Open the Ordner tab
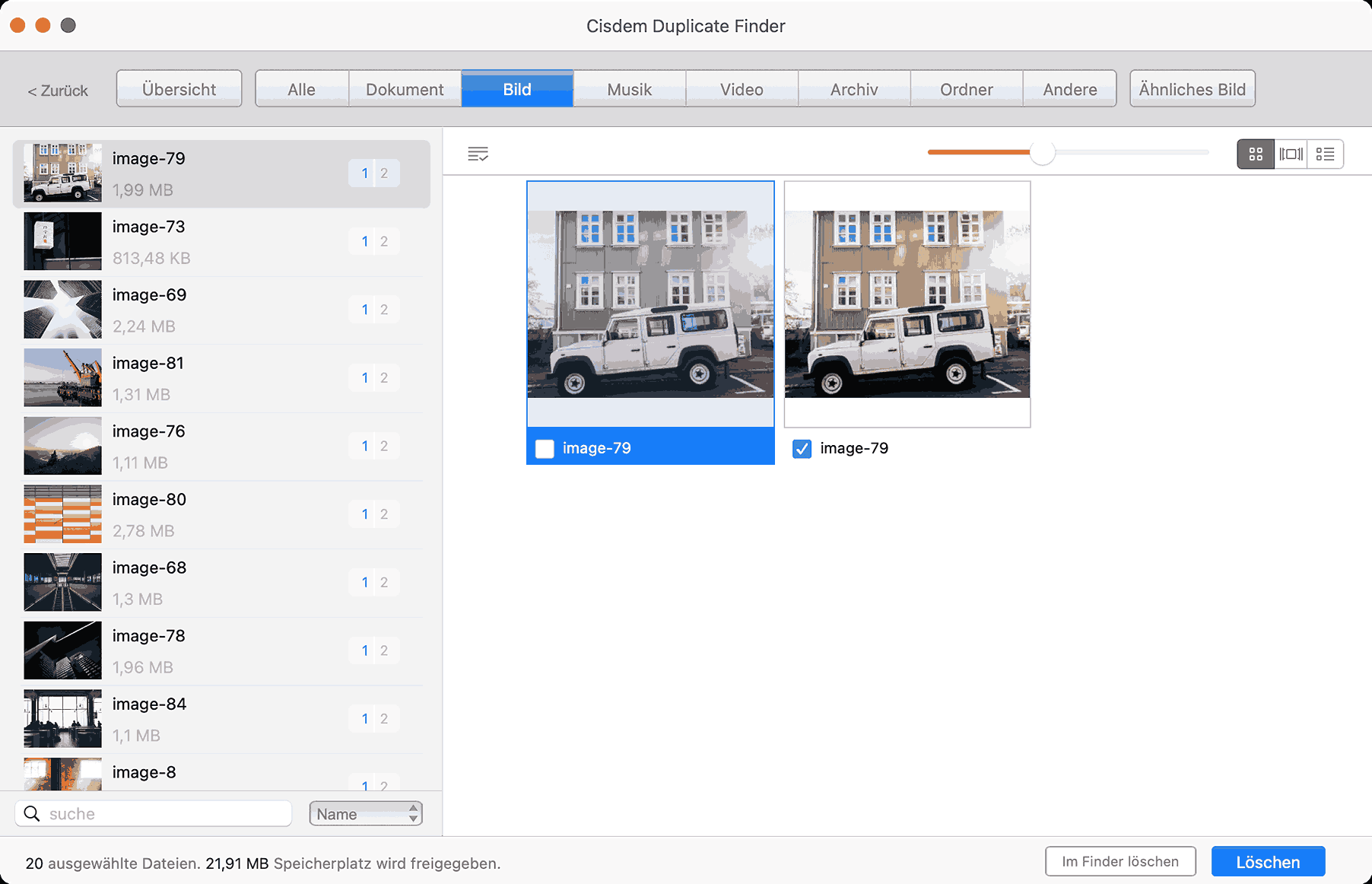This screenshot has width=1372, height=884. [x=967, y=89]
